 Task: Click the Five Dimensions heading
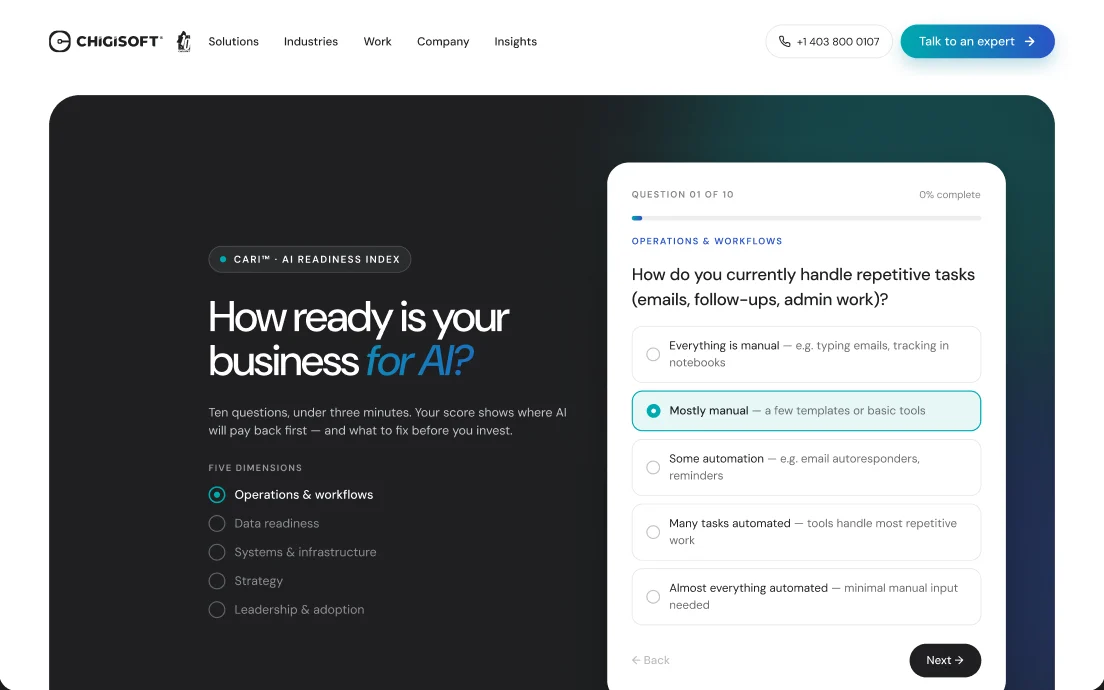[255, 468]
